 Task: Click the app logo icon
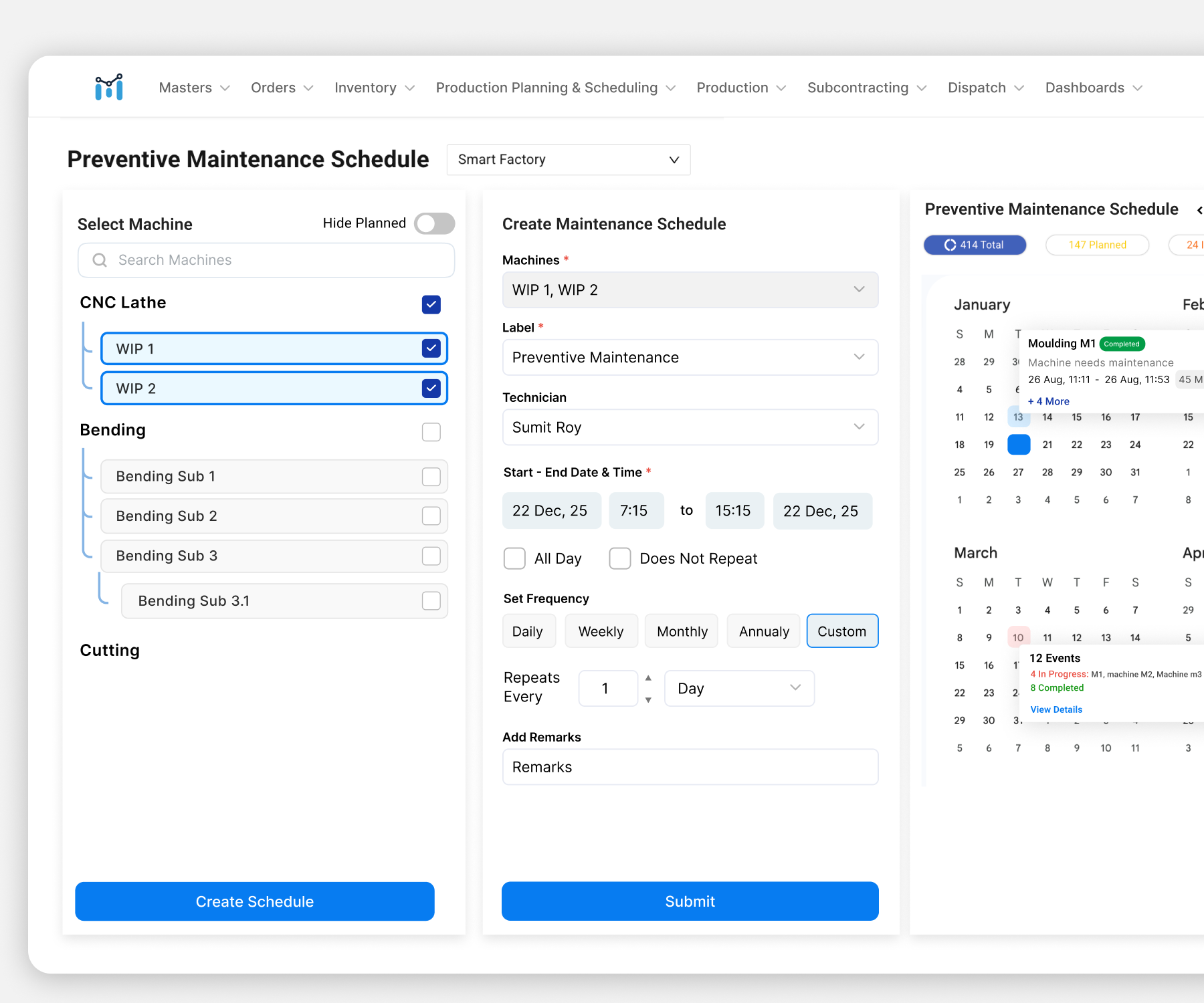pyautogui.click(x=109, y=88)
